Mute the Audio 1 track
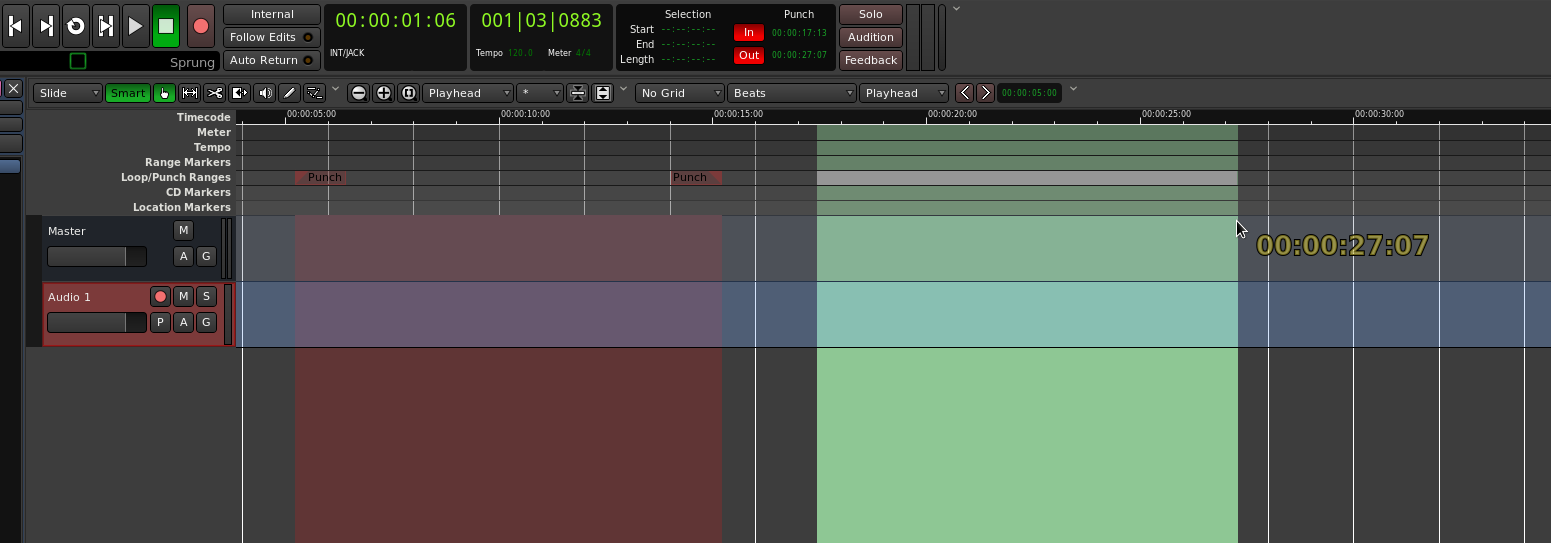1551x543 pixels. (x=183, y=296)
